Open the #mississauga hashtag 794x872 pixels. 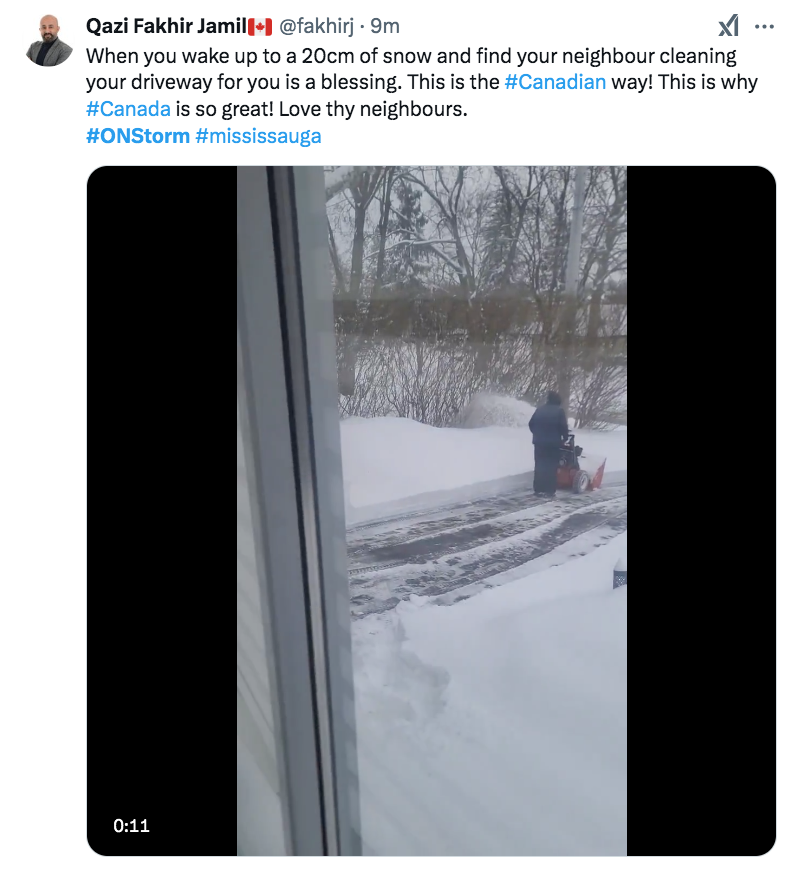[259, 136]
